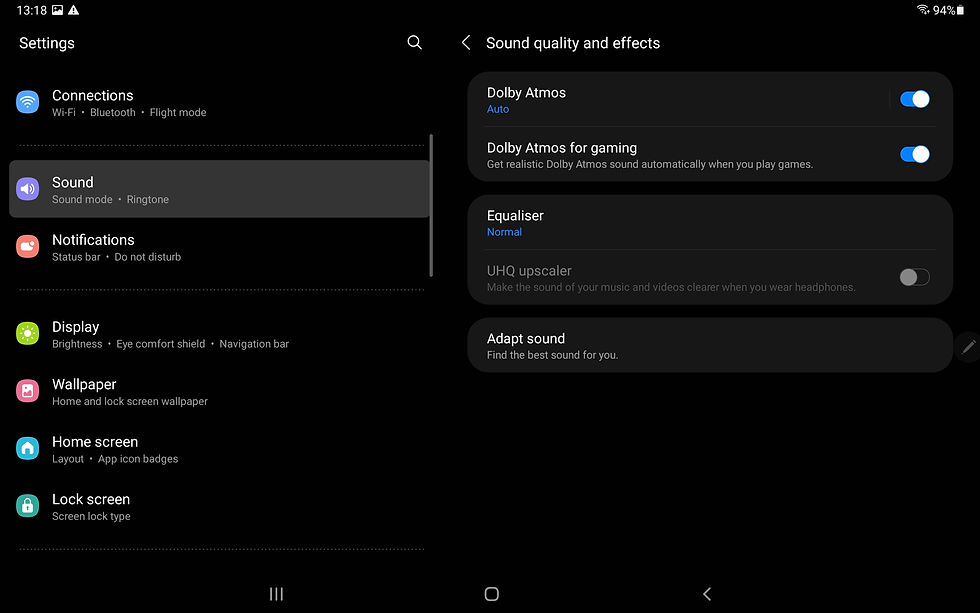Select the Sound settings category

pos(219,189)
